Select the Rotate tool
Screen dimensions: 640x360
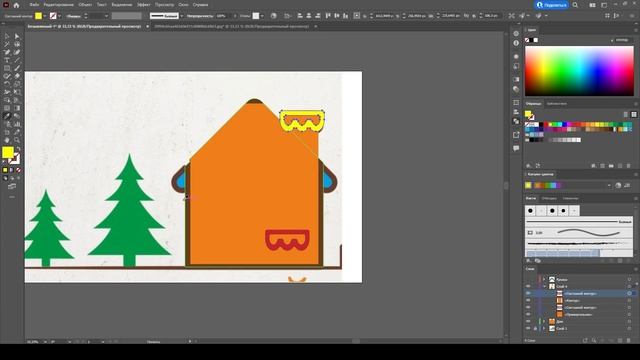7,84
